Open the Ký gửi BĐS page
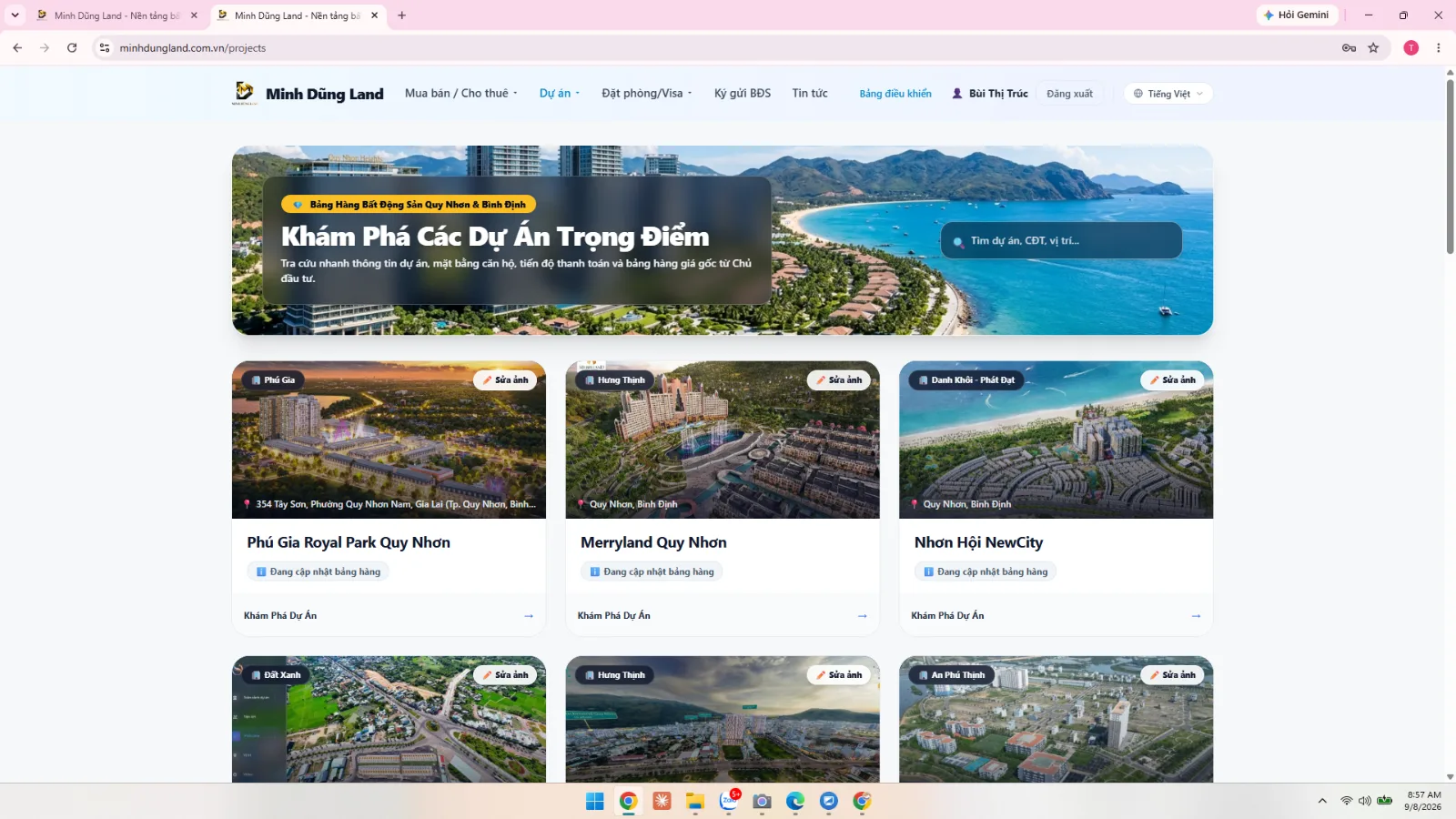The width and height of the screenshot is (1456, 819). coord(743,93)
